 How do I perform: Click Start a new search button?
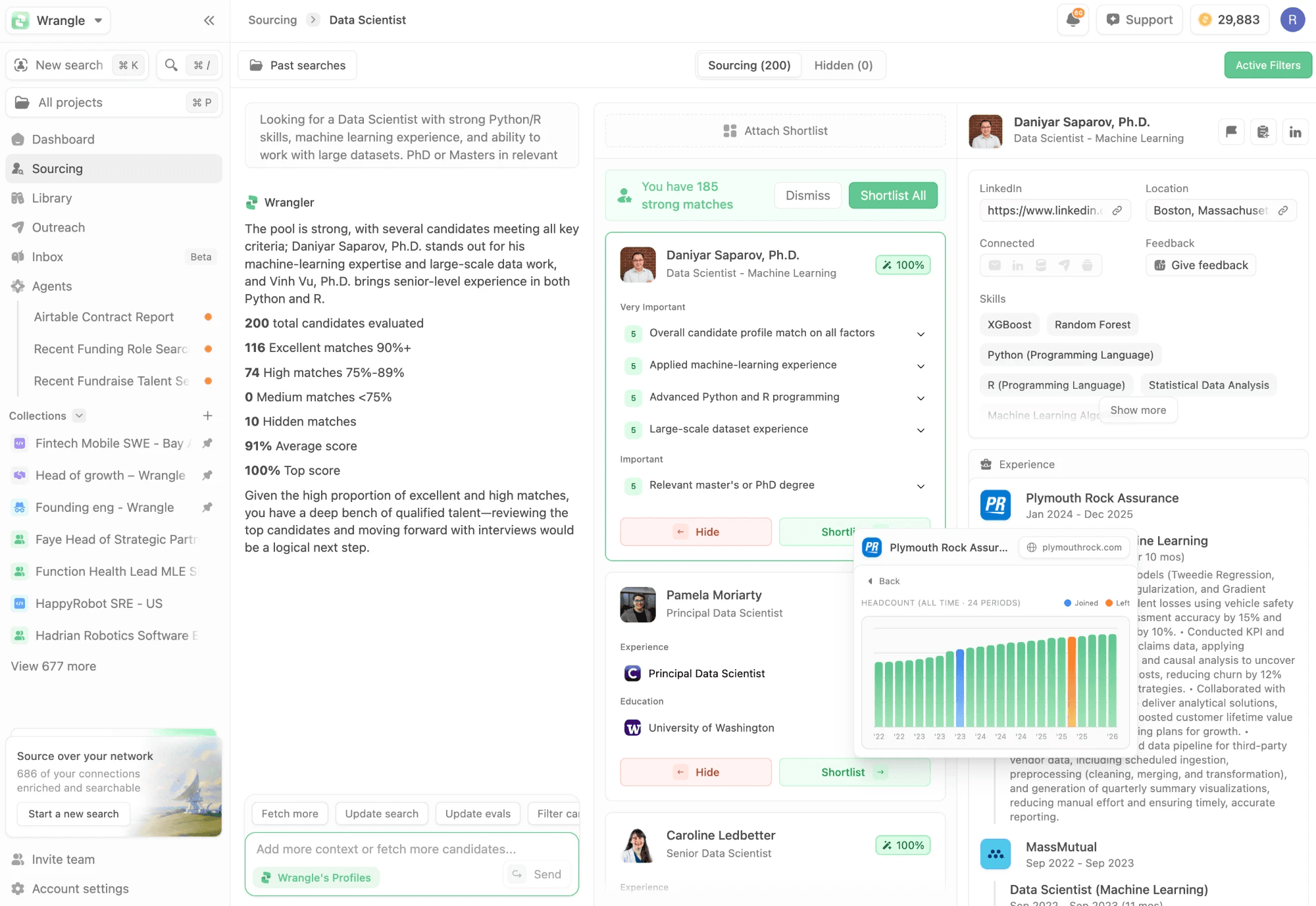(x=74, y=814)
